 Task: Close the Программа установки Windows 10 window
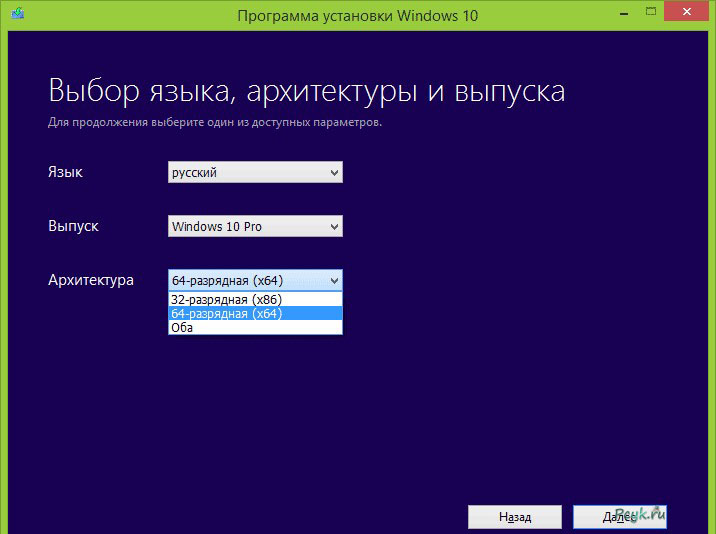click(x=686, y=12)
